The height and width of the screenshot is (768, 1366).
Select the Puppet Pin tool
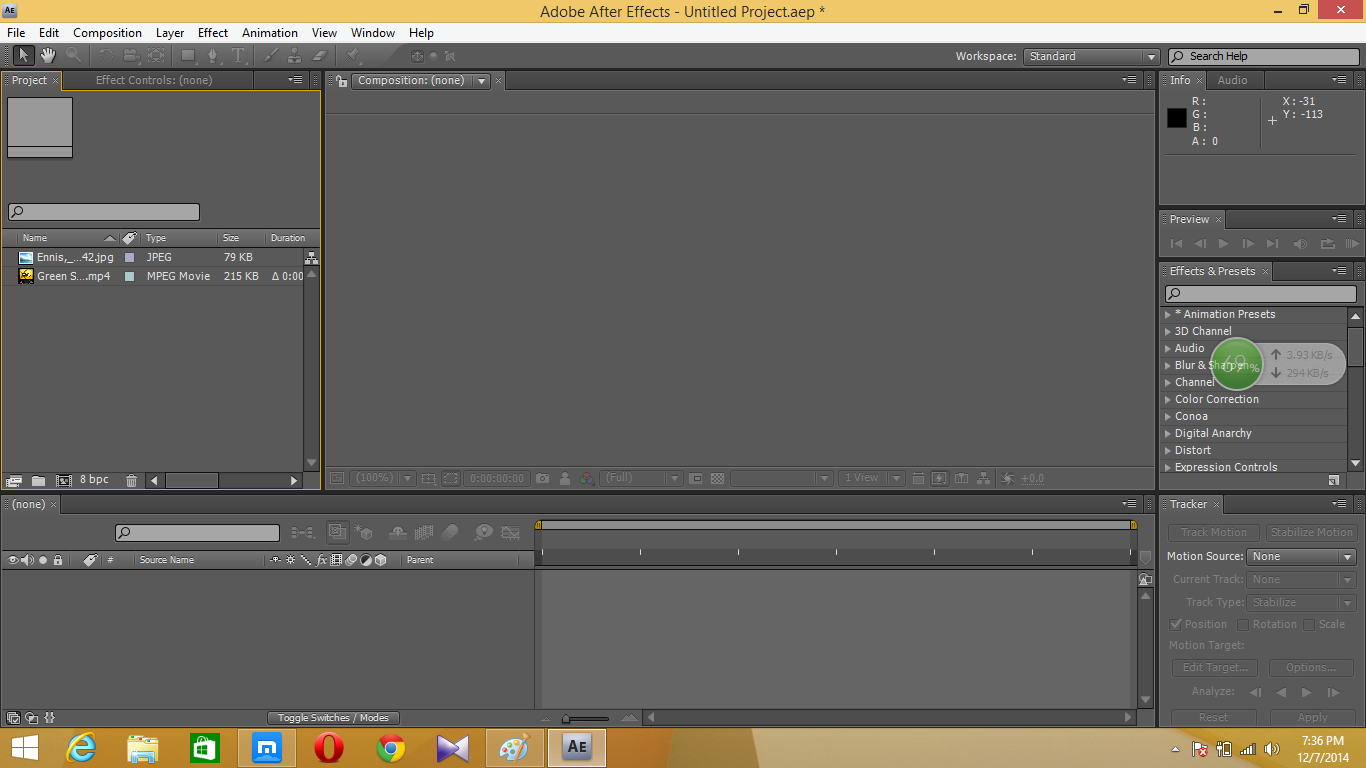tap(352, 55)
